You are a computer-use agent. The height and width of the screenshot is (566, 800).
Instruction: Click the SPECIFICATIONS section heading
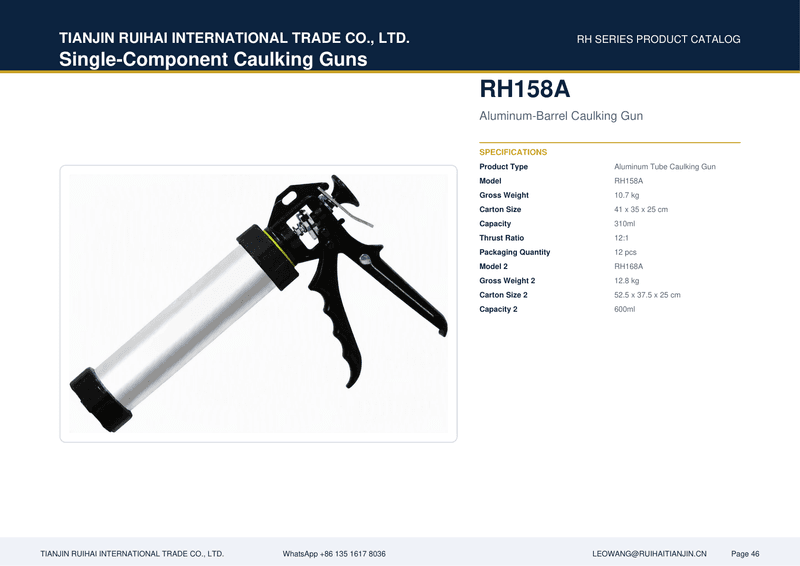tap(513, 152)
